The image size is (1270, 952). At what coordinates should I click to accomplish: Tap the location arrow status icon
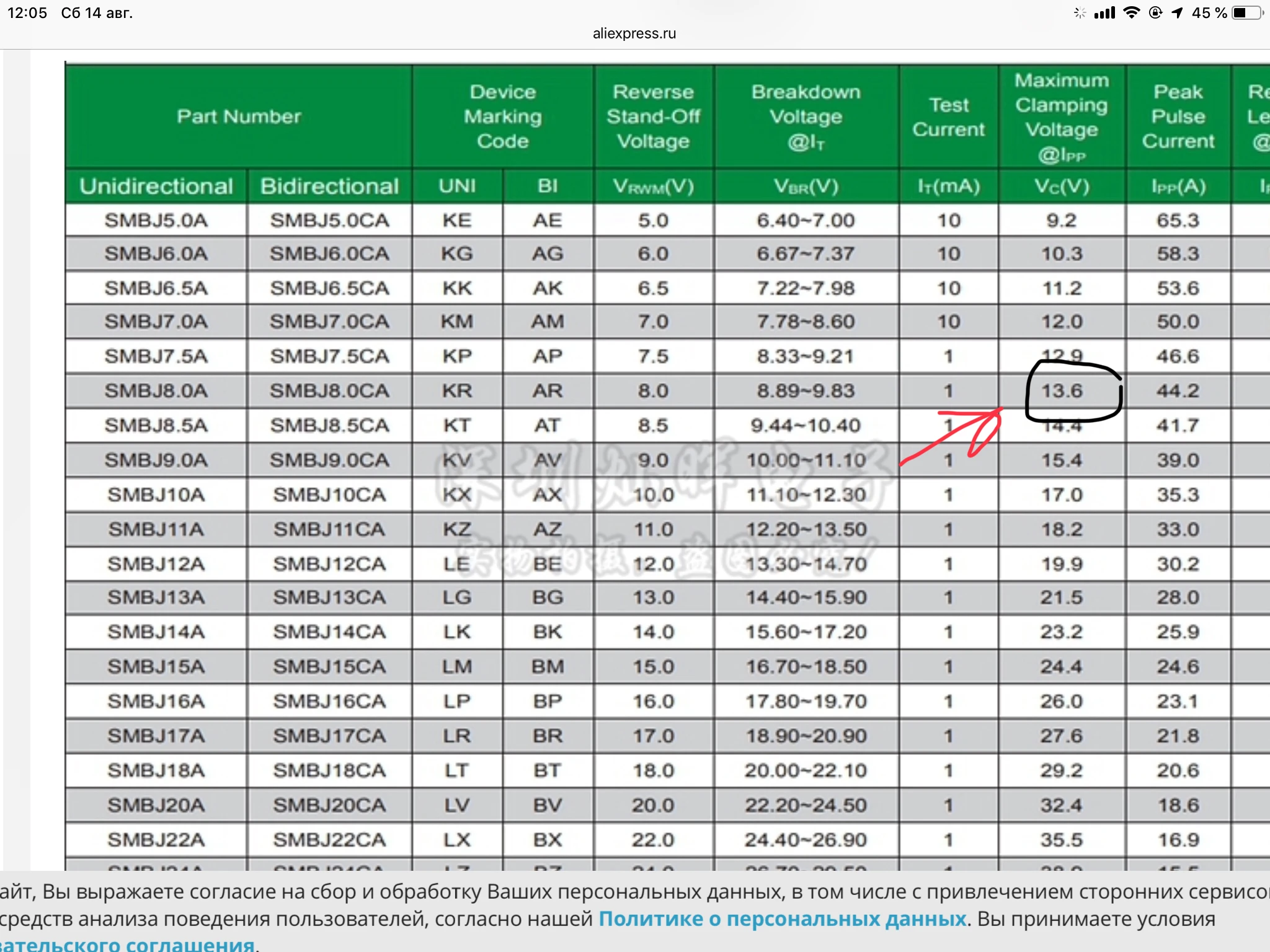coord(1177,13)
